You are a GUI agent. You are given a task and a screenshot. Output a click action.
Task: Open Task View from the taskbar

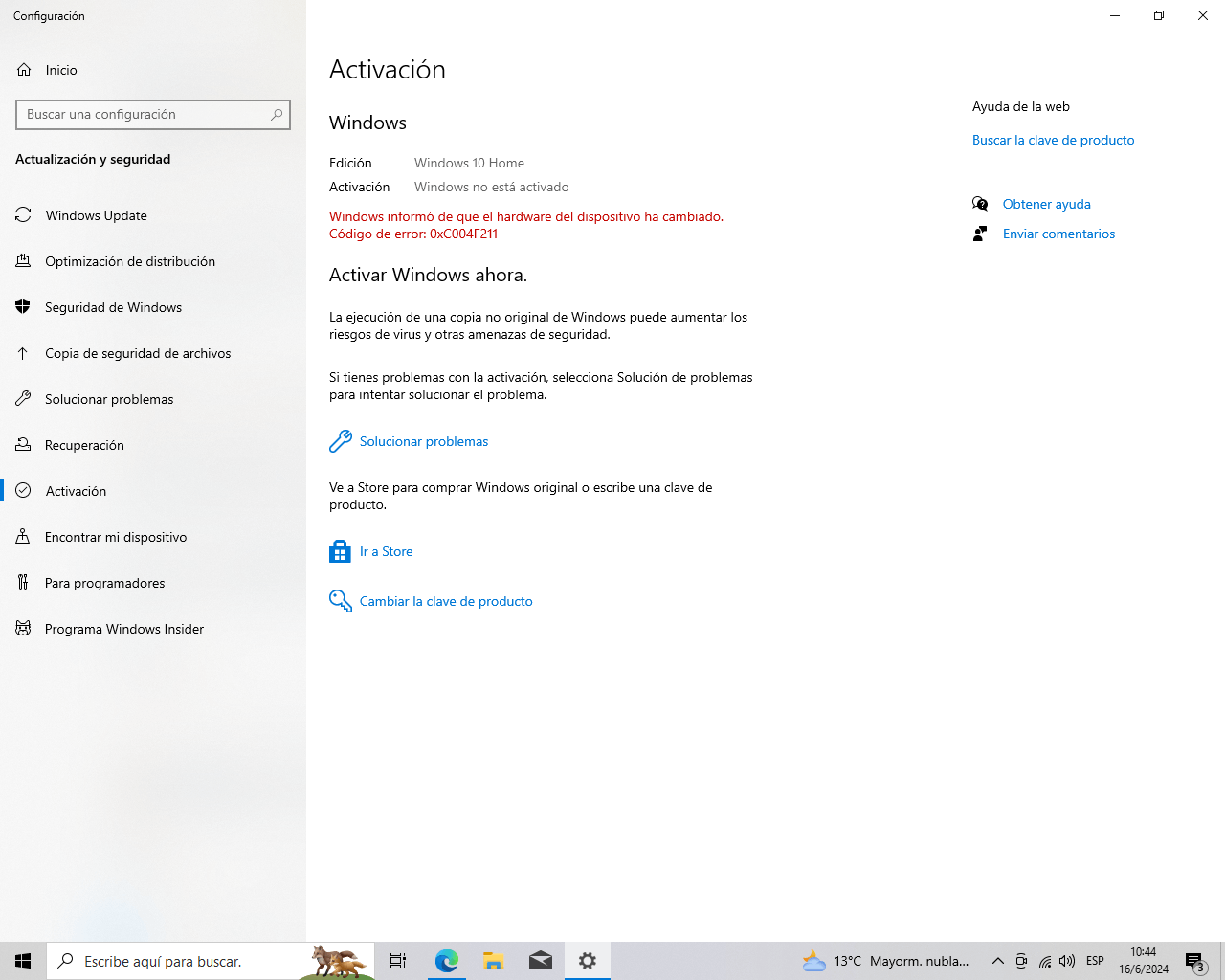pyautogui.click(x=397, y=961)
